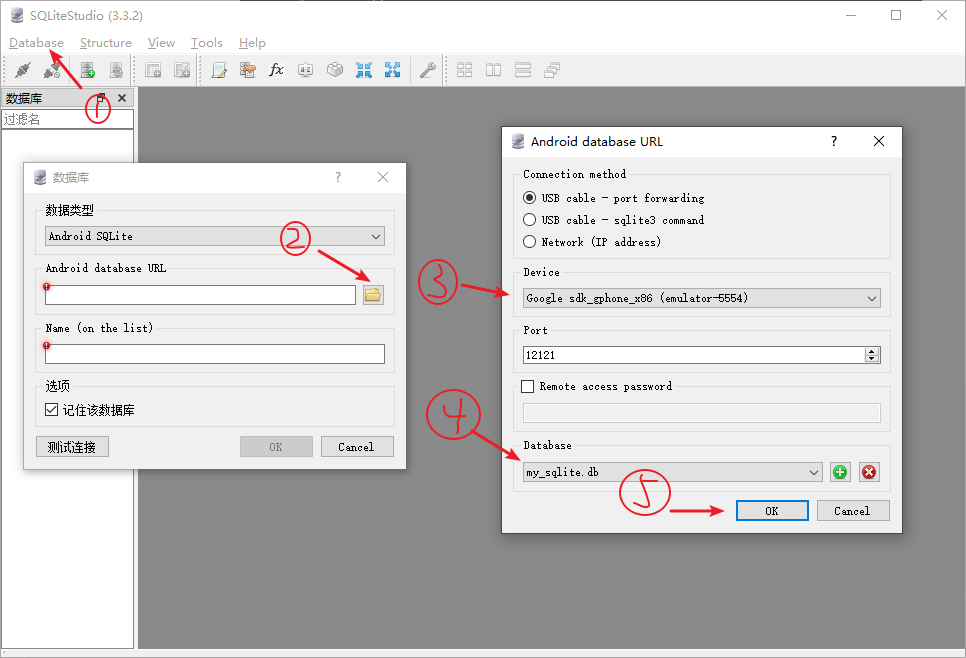Open the custom SQL functions editor (fx icon)
Image resolution: width=966 pixels, height=658 pixels.
click(276, 70)
